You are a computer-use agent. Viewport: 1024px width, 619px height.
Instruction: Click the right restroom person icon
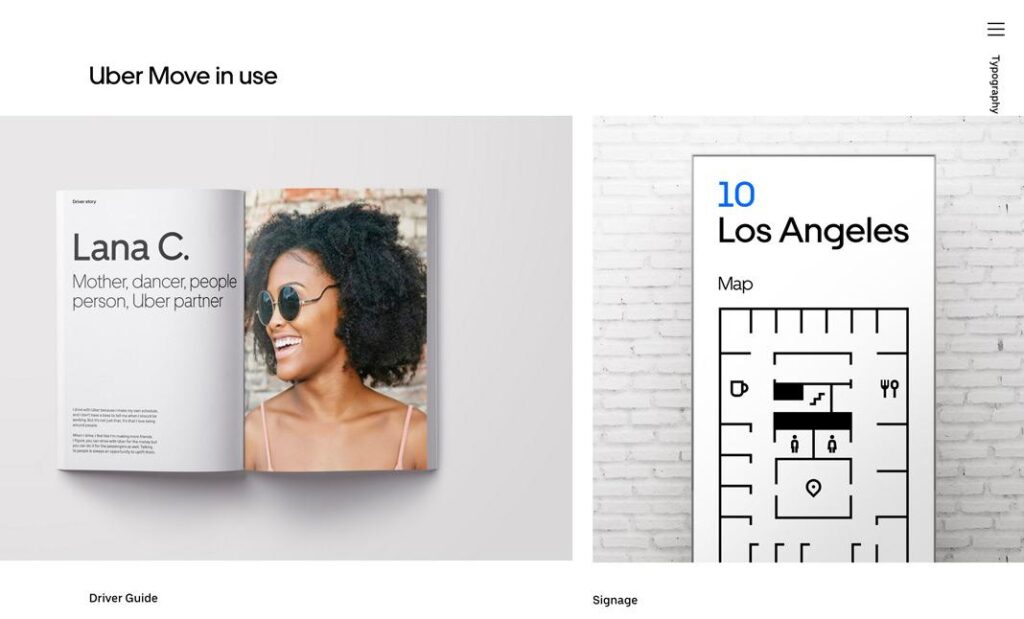click(x=832, y=444)
